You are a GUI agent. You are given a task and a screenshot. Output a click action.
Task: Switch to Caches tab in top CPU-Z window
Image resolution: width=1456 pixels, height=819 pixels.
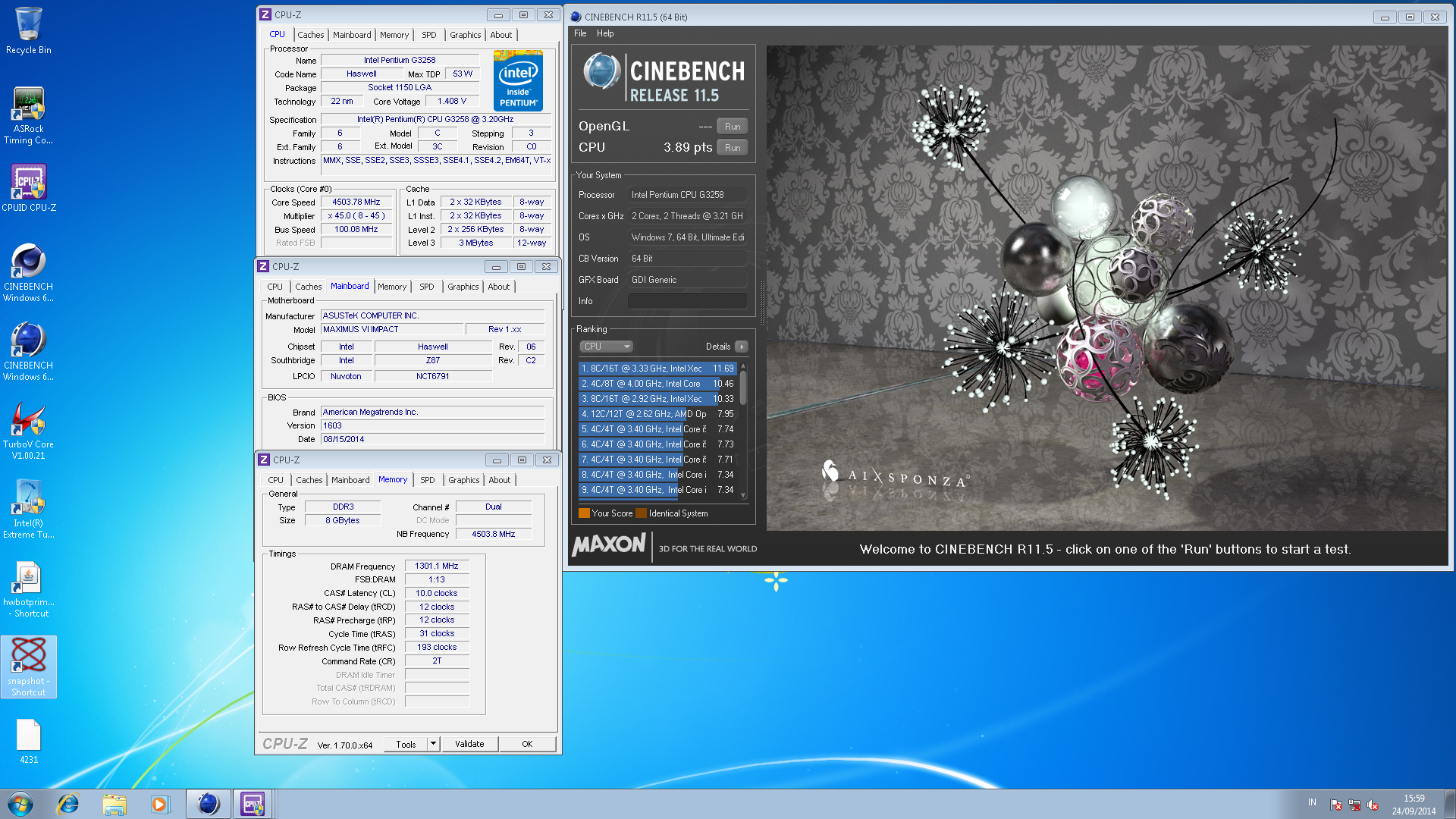click(311, 35)
